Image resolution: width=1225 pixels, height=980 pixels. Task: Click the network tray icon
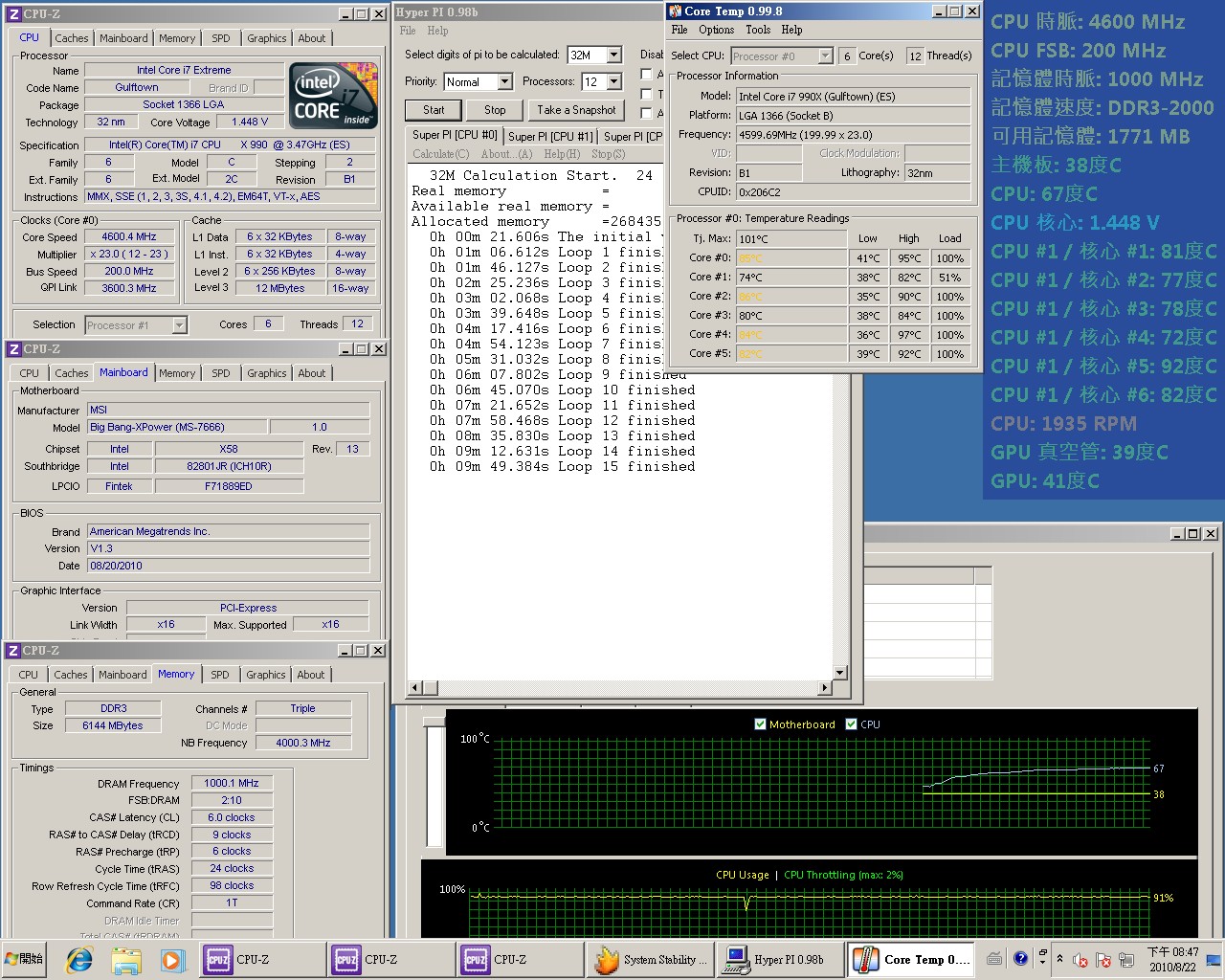(1126, 960)
